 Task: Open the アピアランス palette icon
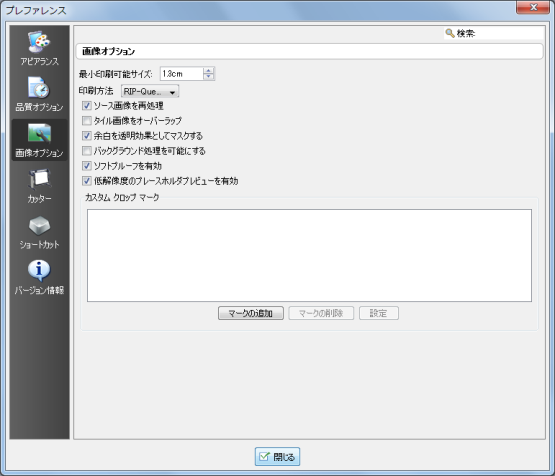coord(39,41)
